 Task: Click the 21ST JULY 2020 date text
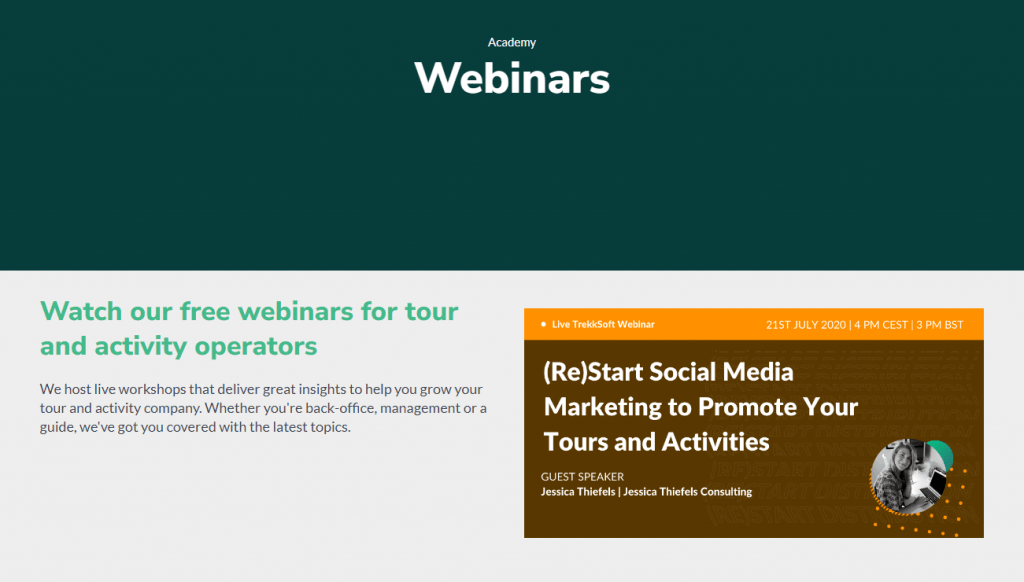pos(806,324)
